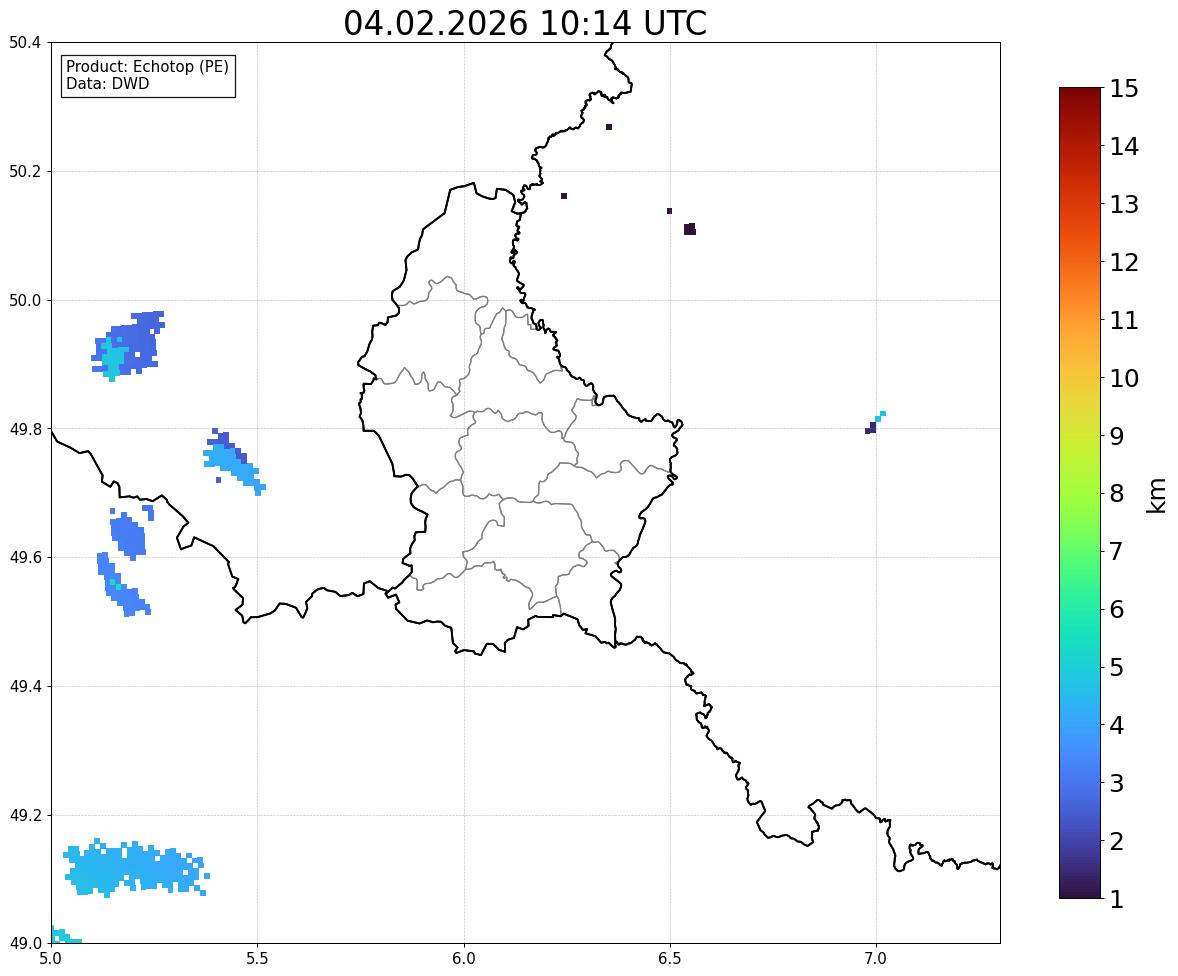Click the latitude axis label 49.4
The width and height of the screenshot is (1178, 976).
click(x=25, y=686)
